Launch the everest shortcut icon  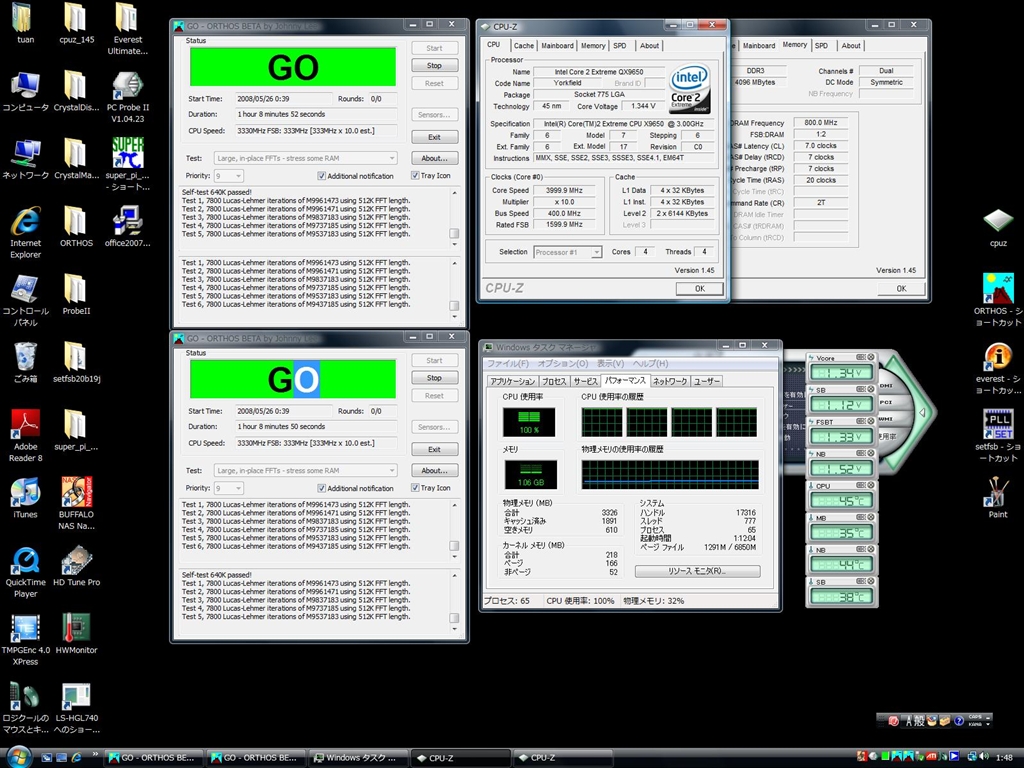997,357
